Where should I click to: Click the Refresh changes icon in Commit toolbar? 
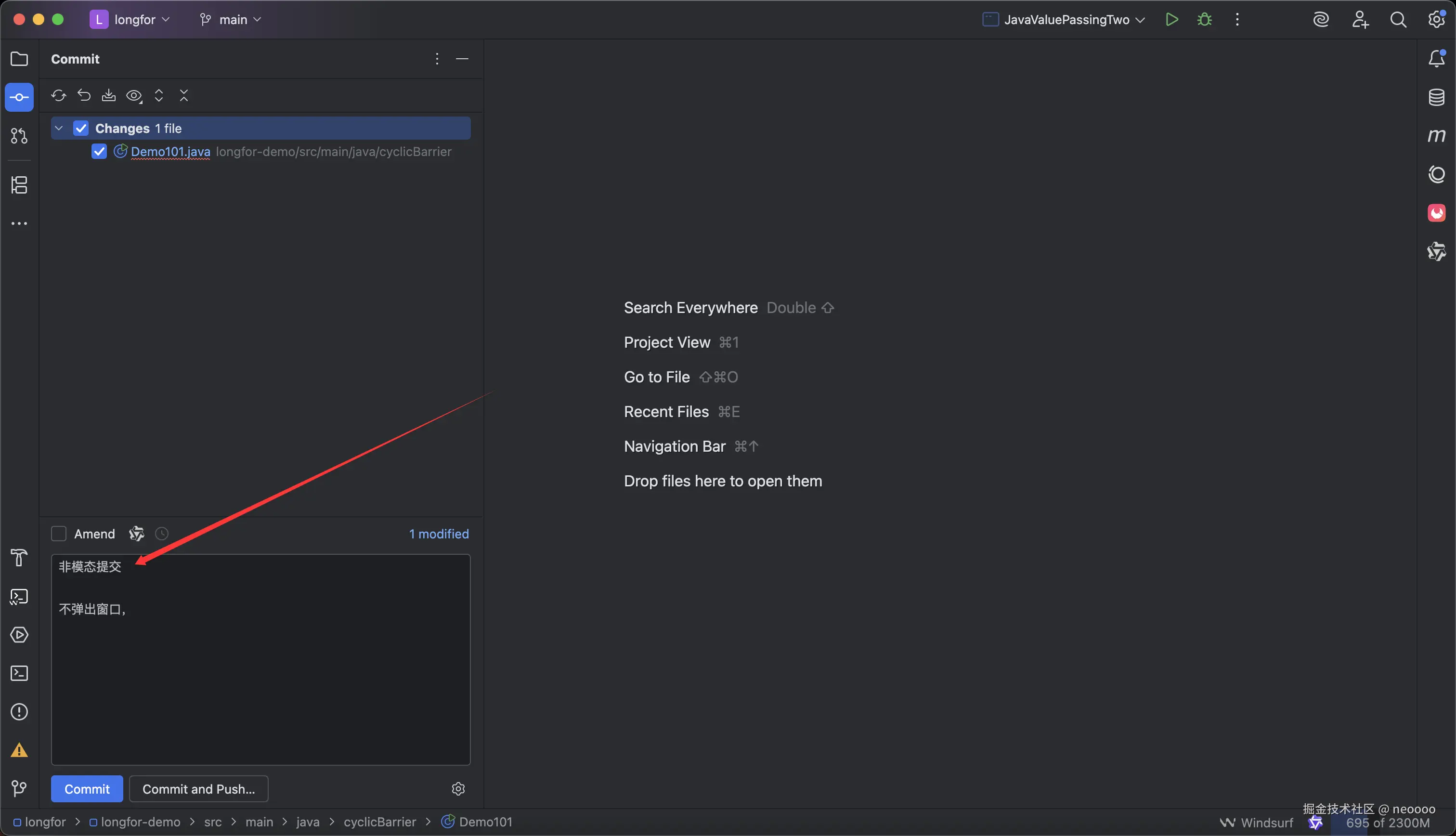click(59, 95)
